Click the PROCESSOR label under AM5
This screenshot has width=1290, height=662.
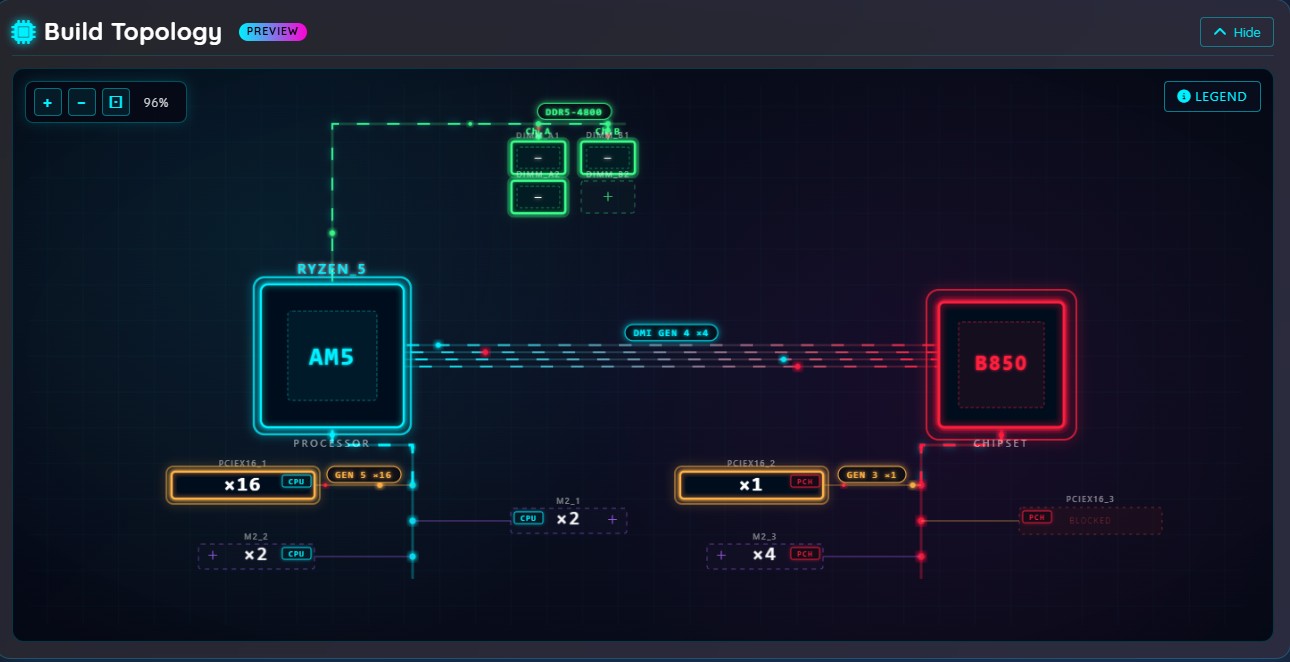[332, 443]
